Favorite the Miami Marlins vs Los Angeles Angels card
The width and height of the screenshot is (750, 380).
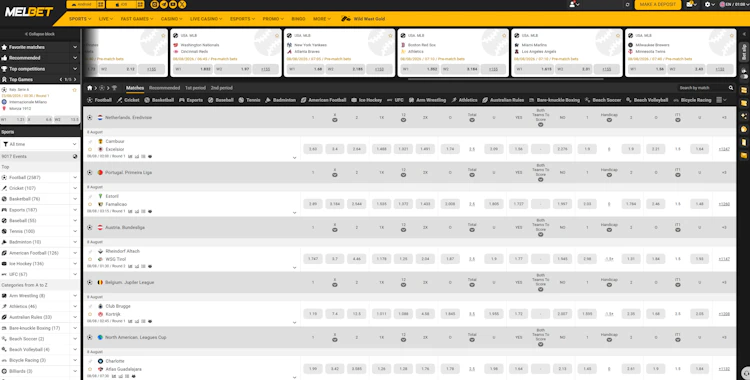[x=618, y=35]
